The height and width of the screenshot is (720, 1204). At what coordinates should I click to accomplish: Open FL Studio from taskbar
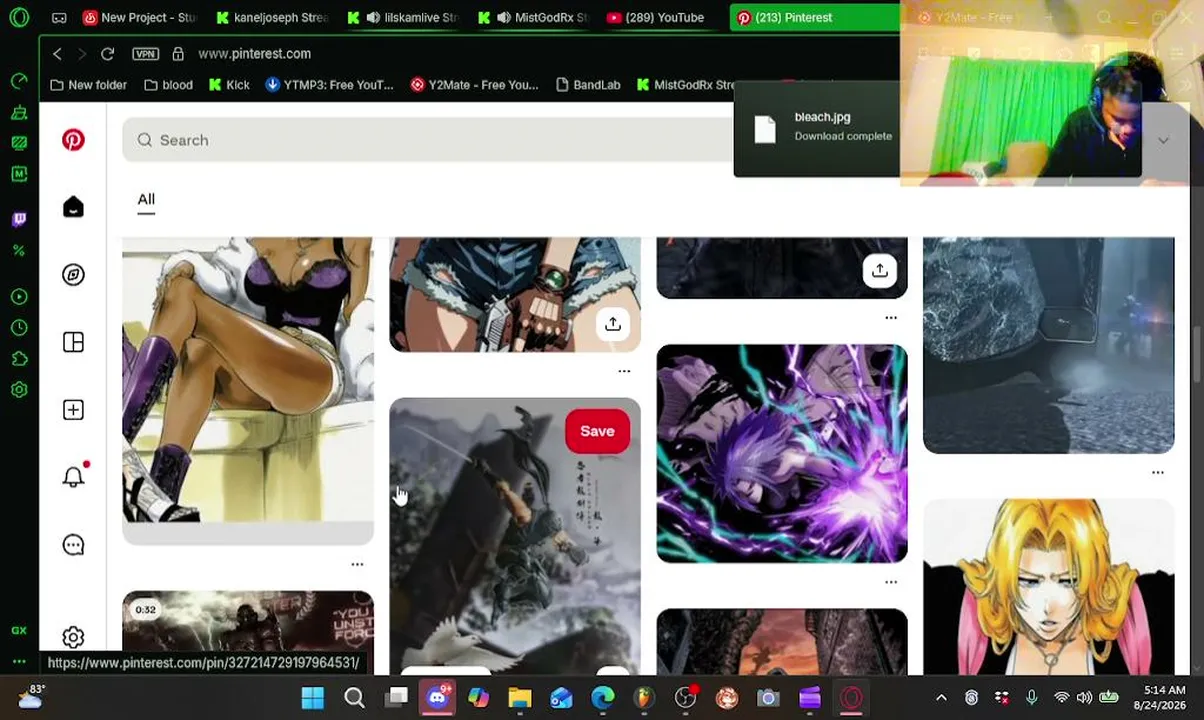click(x=644, y=698)
